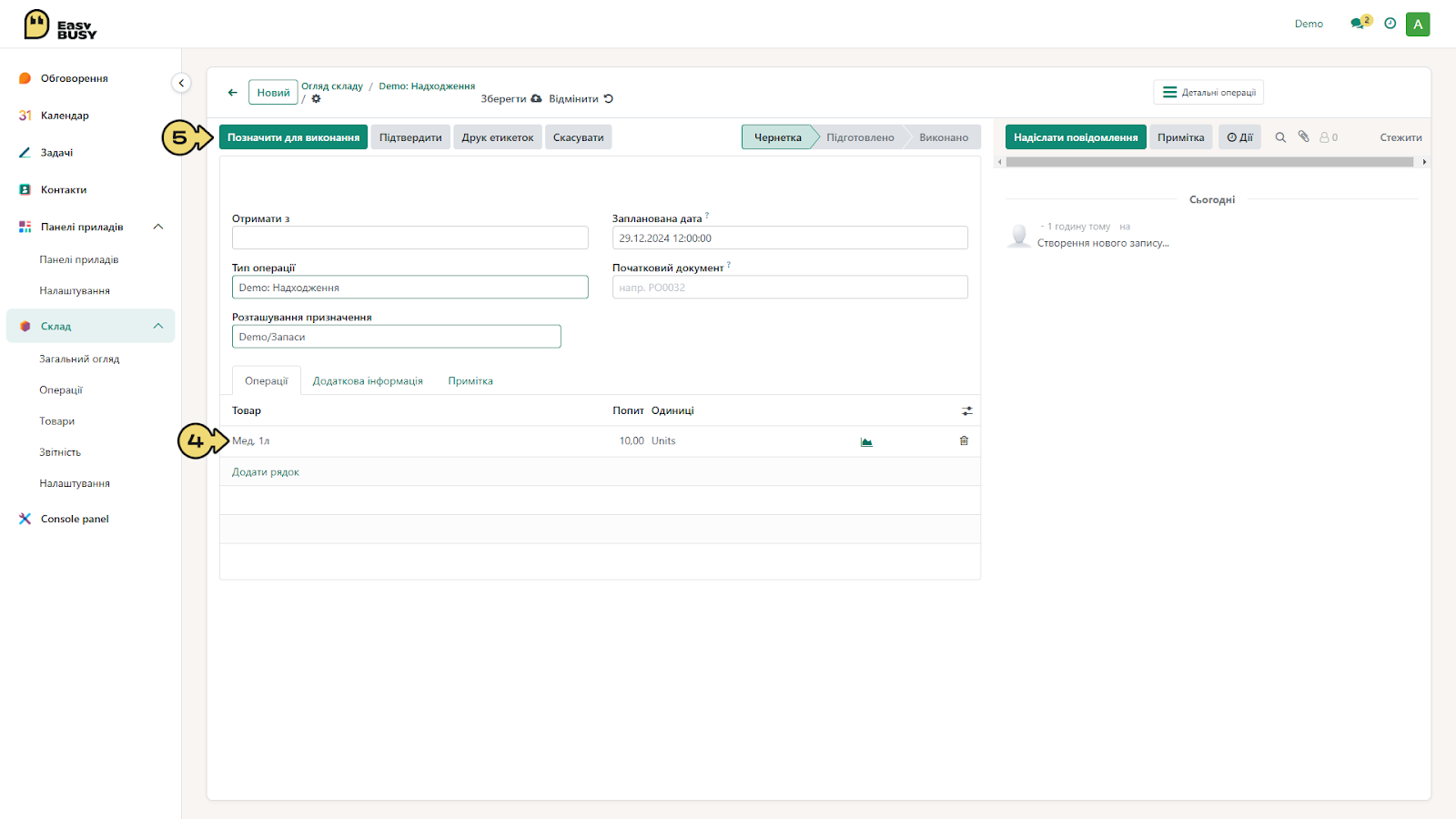
Task: Collapse the sidebar with chevron button
Action: 181,83
